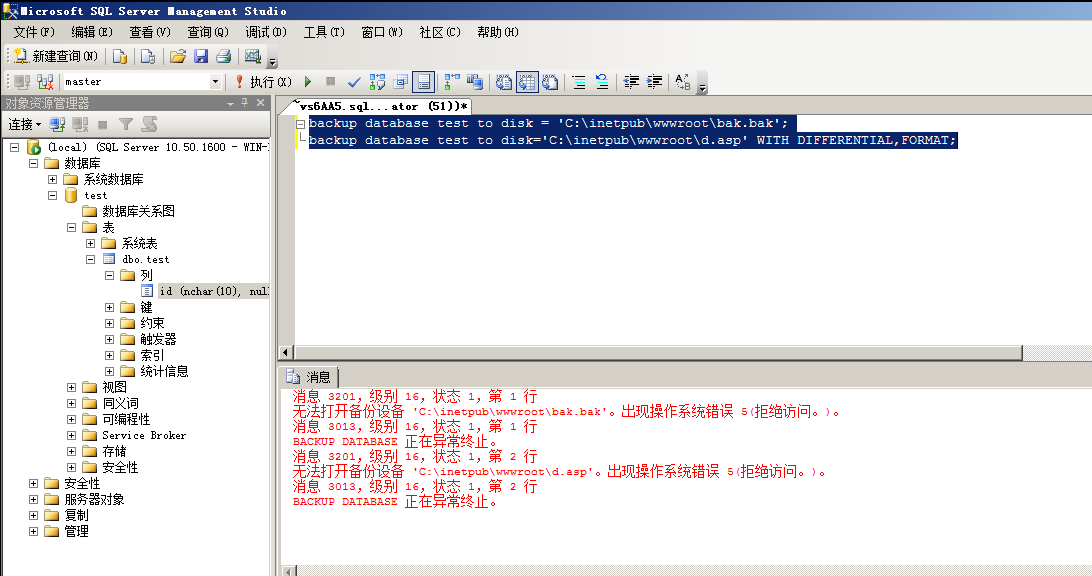Toggle Include Actual Execution Plan
The image size is (1092, 576).
452,82
